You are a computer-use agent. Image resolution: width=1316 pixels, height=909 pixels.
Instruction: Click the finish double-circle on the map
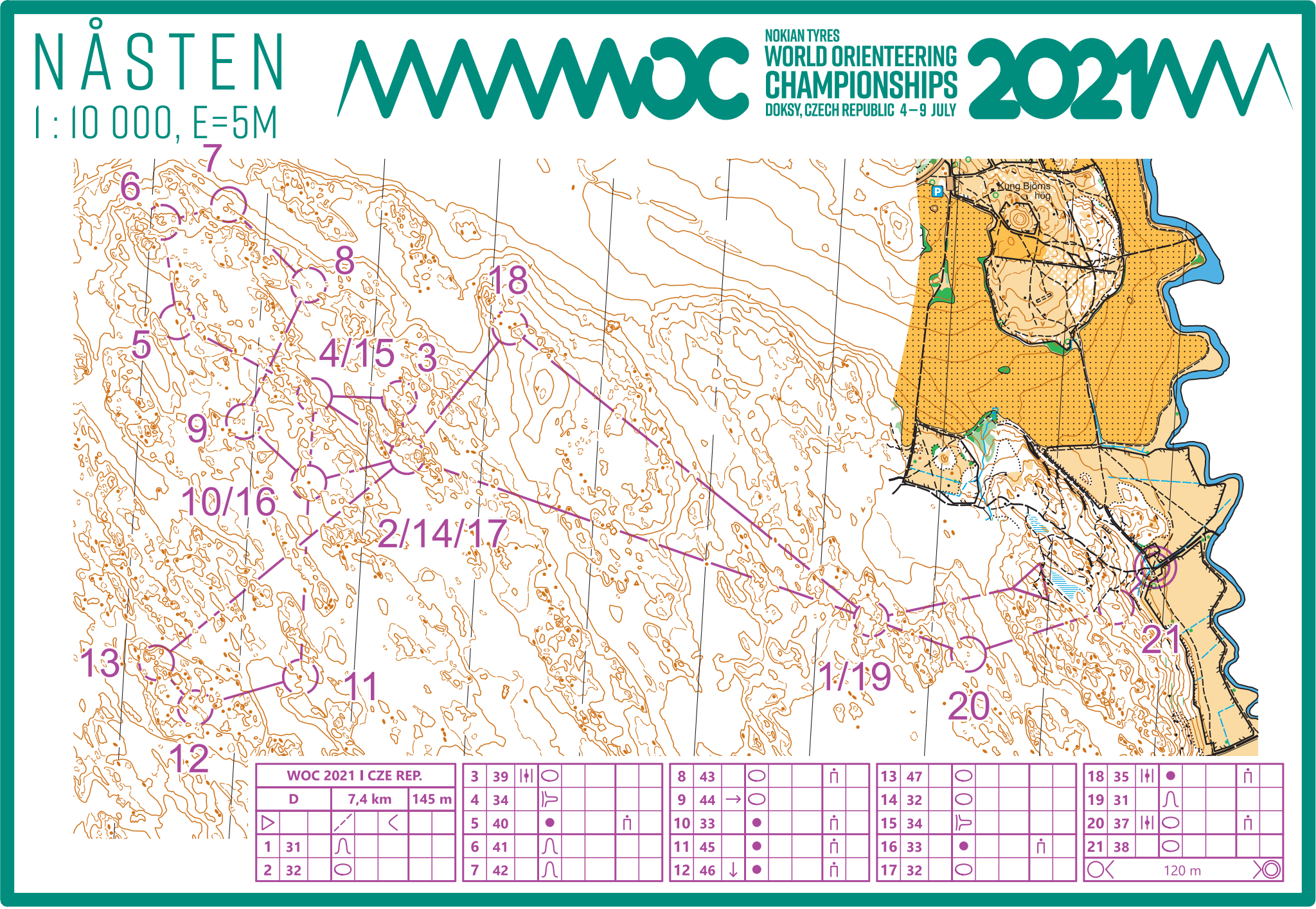click(x=1155, y=568)
